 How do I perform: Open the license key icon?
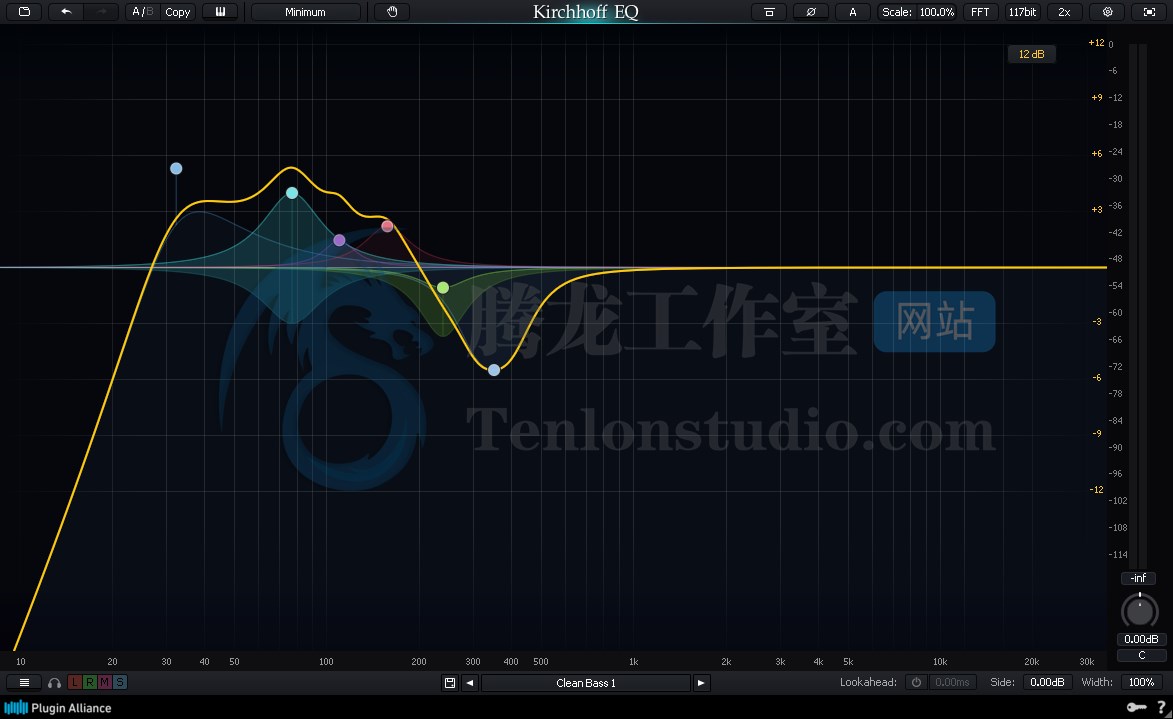click(x=1136, y=707)
